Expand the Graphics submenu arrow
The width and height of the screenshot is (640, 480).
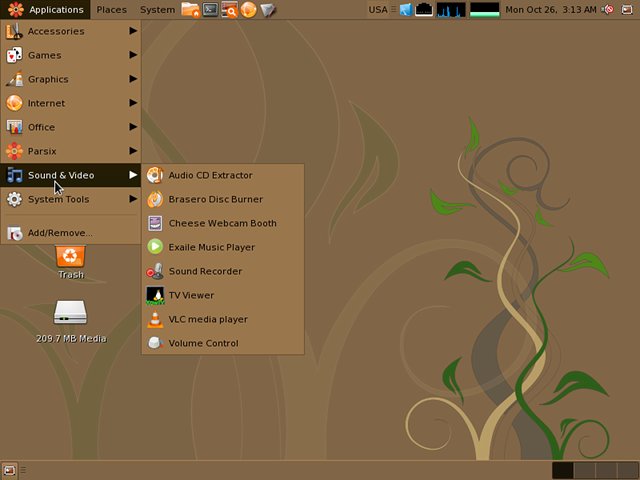click(133, 78)
